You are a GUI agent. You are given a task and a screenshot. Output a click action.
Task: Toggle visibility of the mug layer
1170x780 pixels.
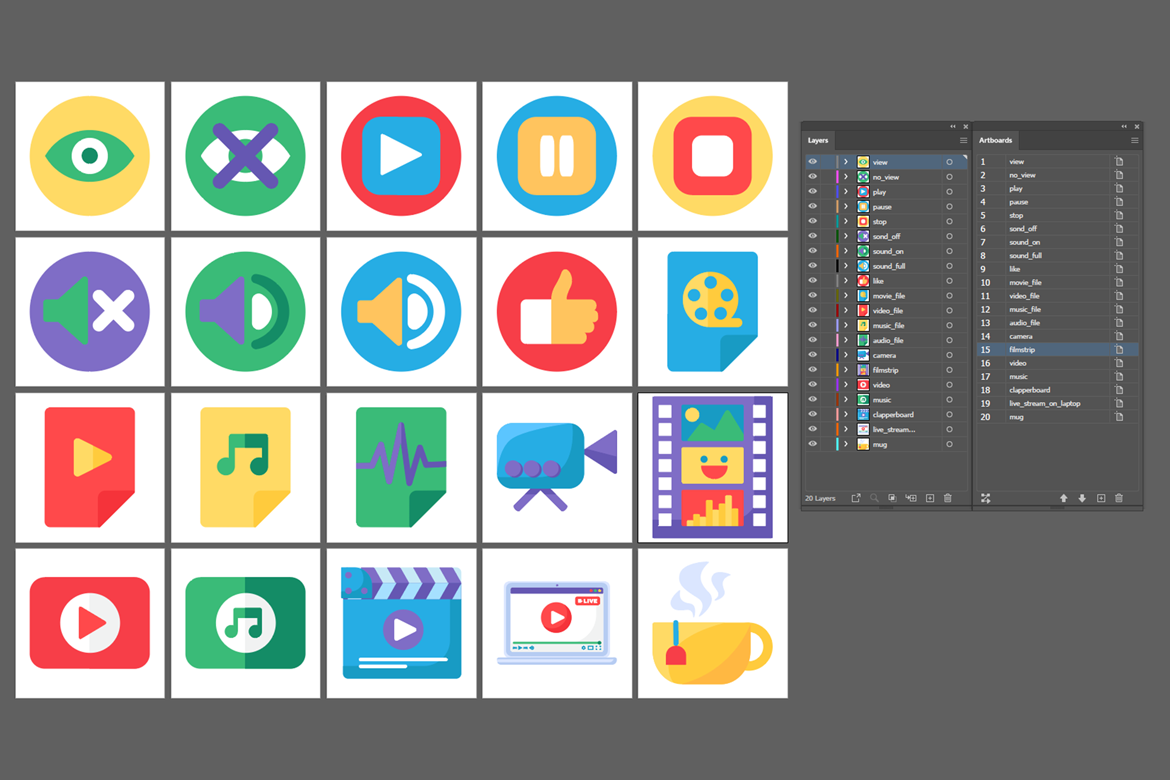click(x=812, y=443)
